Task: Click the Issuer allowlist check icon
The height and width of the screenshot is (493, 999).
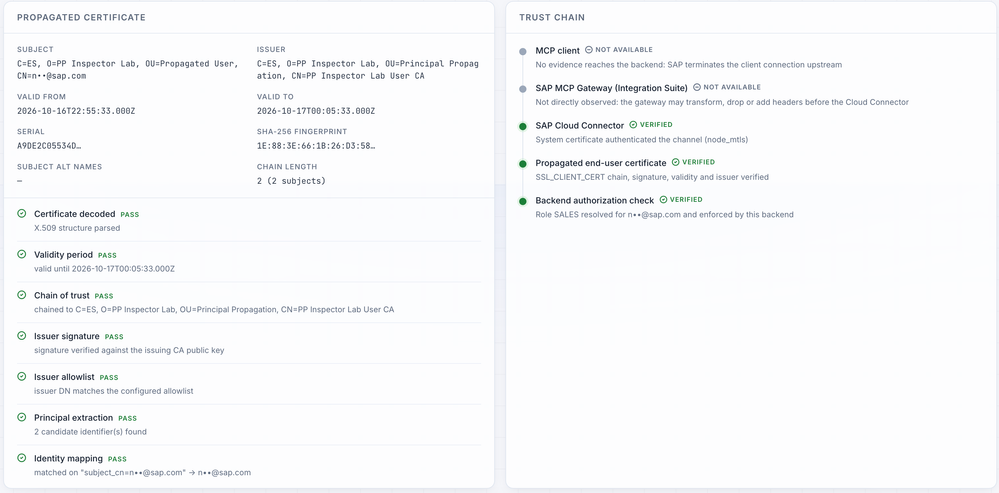Action: point(22,376)
